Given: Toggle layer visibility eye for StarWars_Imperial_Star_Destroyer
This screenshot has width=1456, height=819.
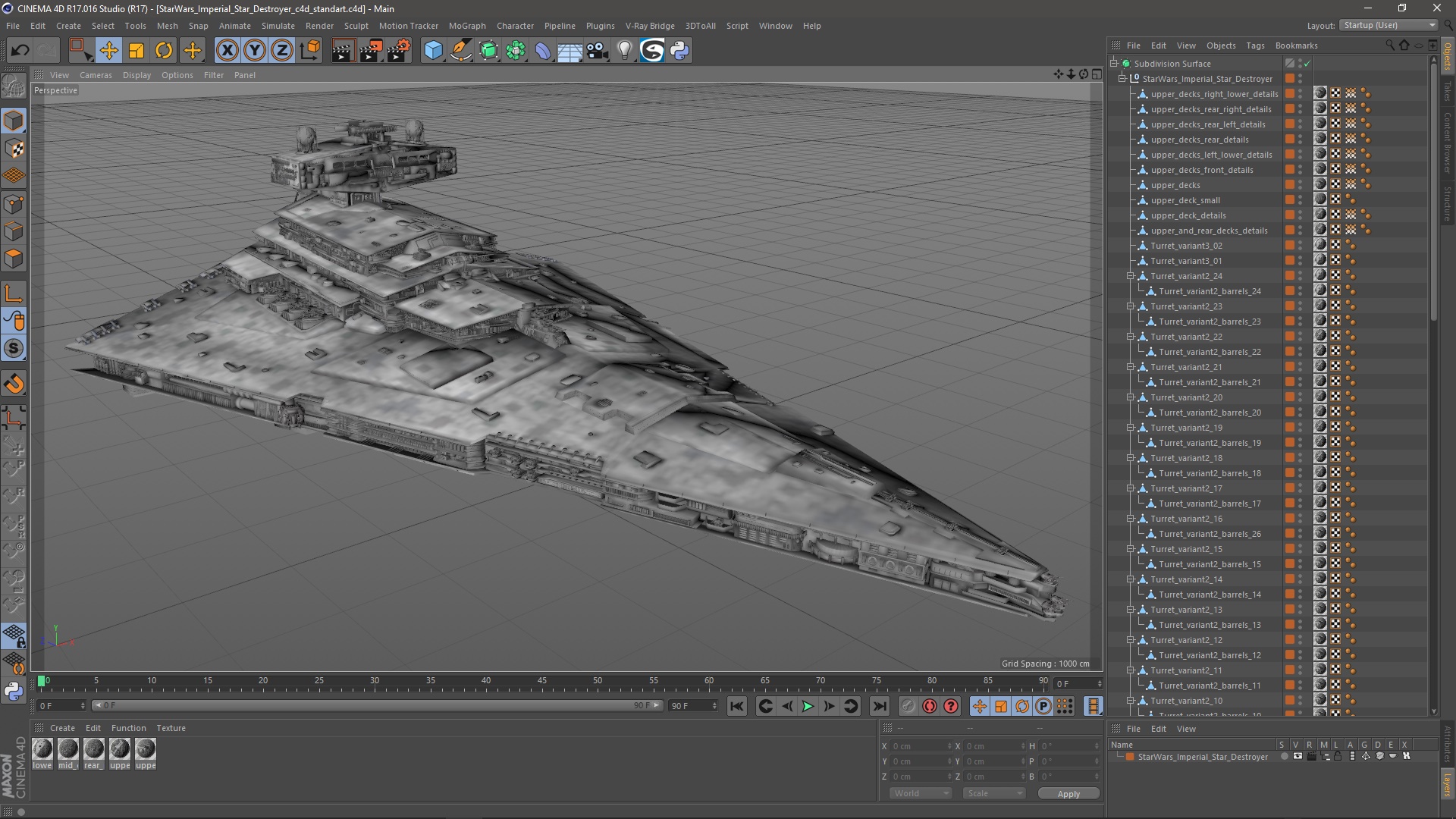Looking at the screenshot, I should pyautogui.click(x=1298, y=756).
